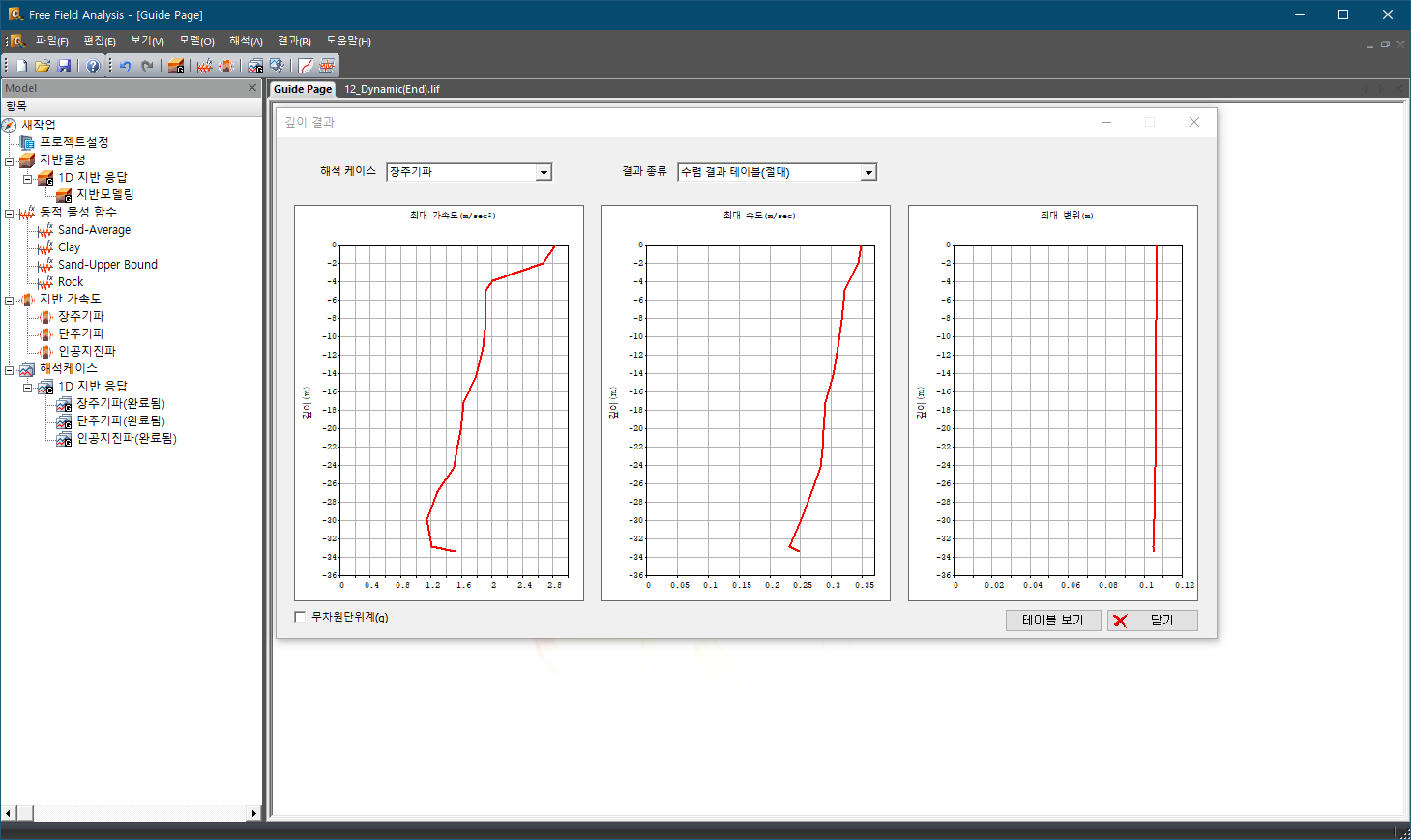Click the Model panel scrollbar left arrow
The height and width of the screenshot is (840, 1411).
pos(9,813)
